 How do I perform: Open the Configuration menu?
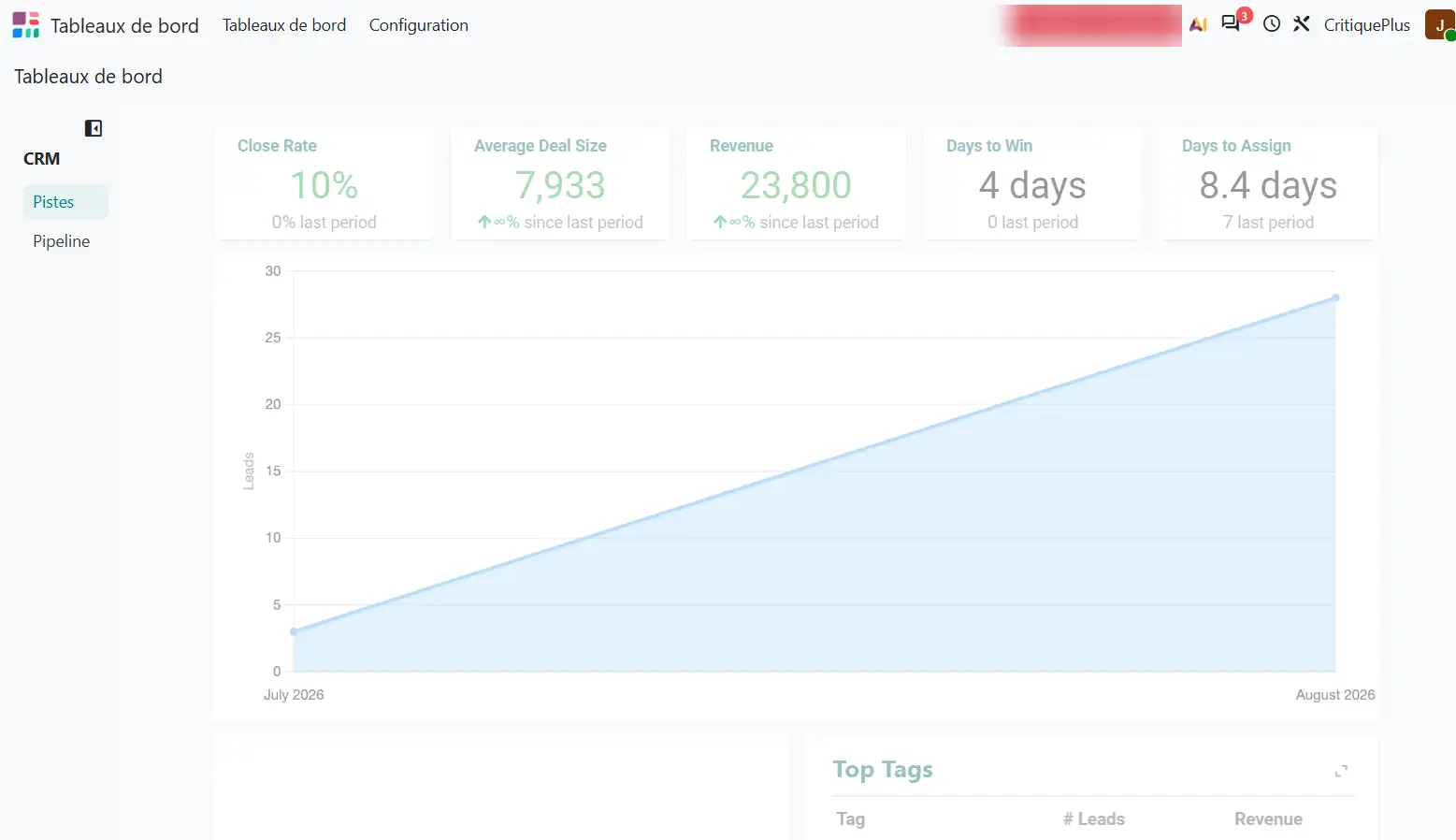[x=419, y=25]
